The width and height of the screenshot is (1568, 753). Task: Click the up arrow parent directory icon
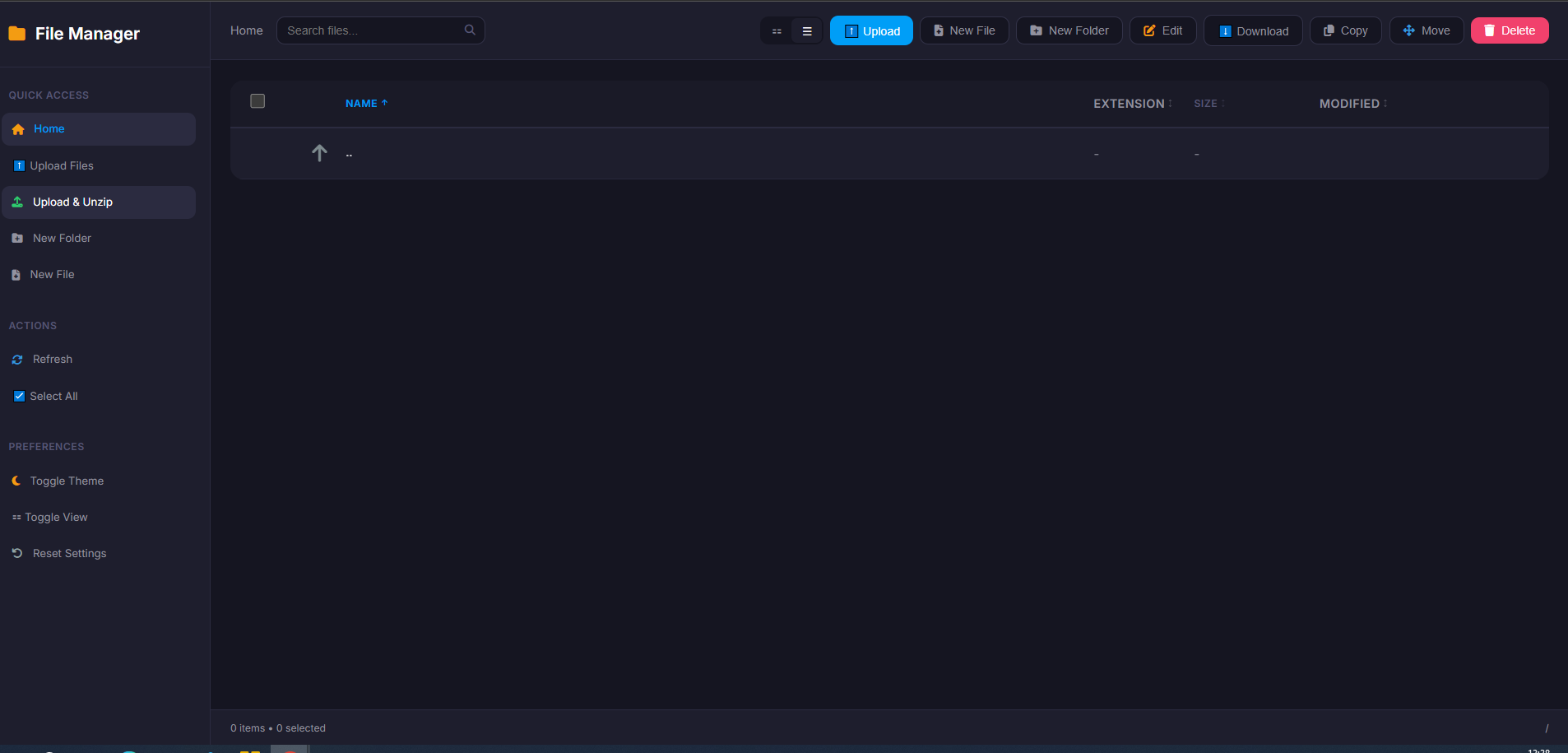tap(319, 153)
